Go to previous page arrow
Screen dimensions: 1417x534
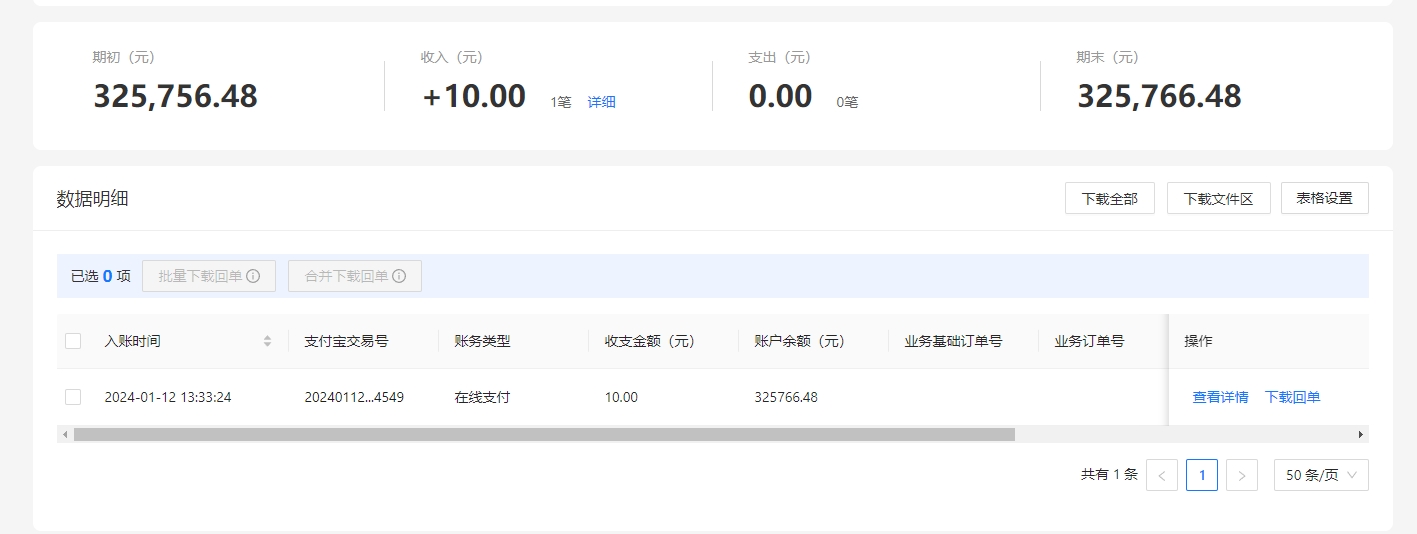pyautogui.click(x=1162, y=475)
